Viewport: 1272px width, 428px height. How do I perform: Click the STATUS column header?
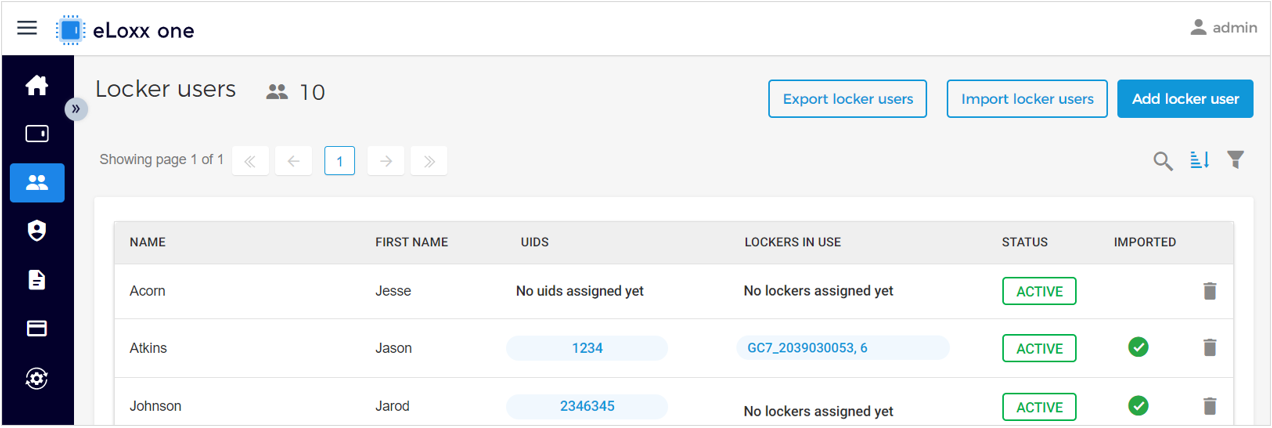coord(1025,242)
